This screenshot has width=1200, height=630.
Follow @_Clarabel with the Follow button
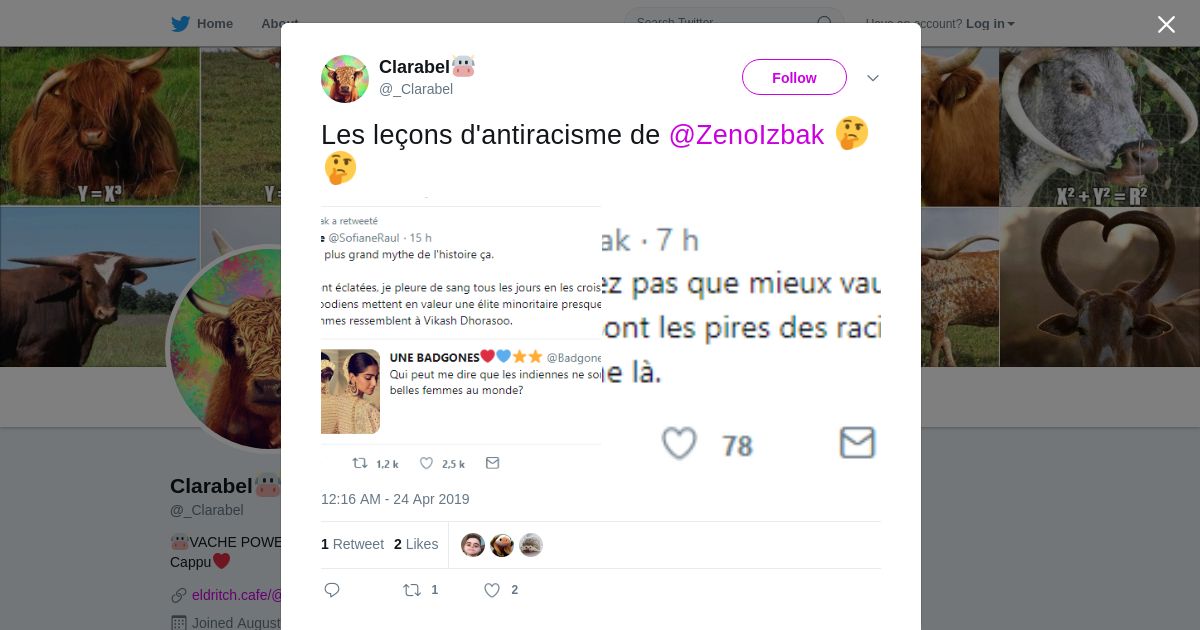pos(794,77)
